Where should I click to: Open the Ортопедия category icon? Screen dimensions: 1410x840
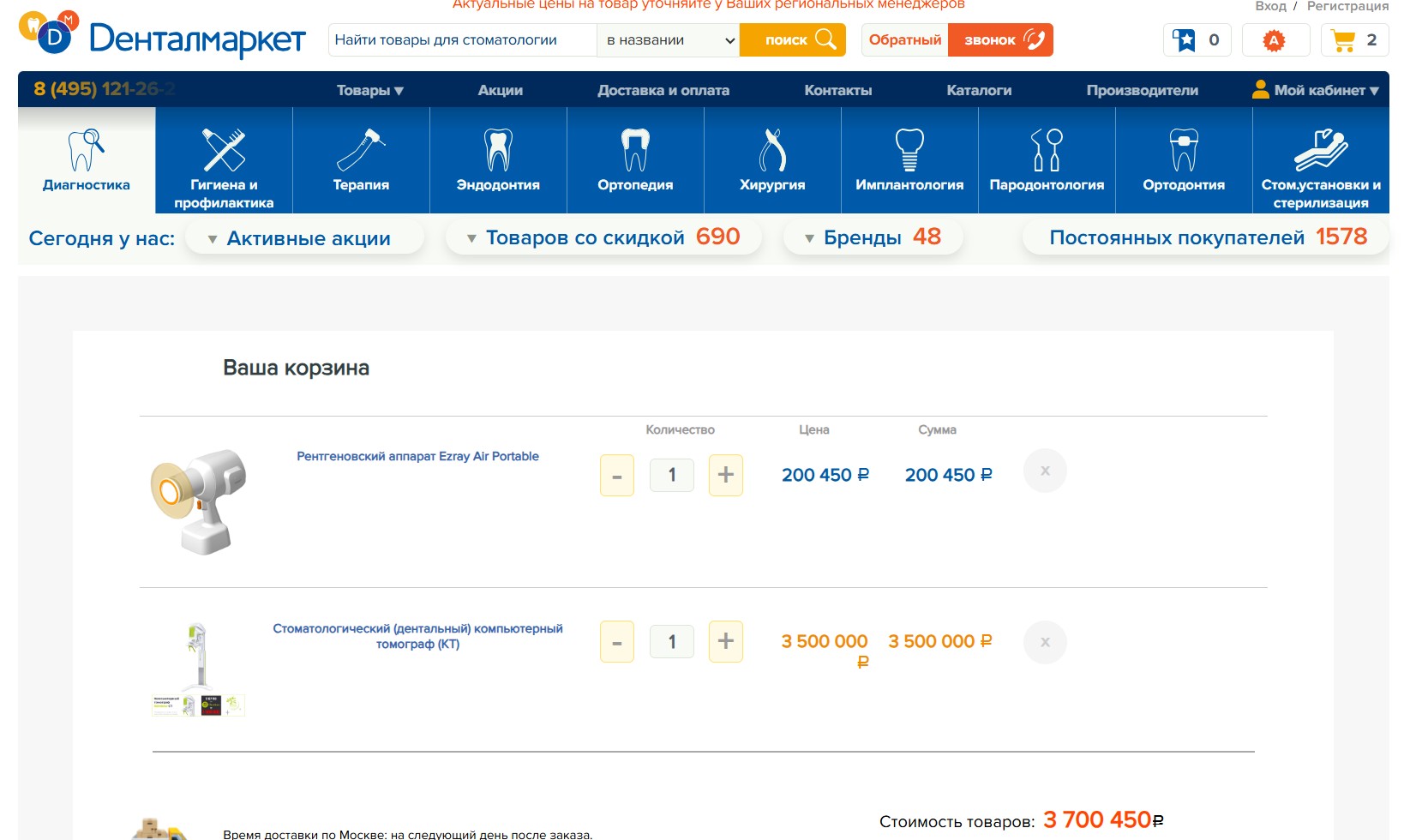pyautogui.click(x=635, y=160)
